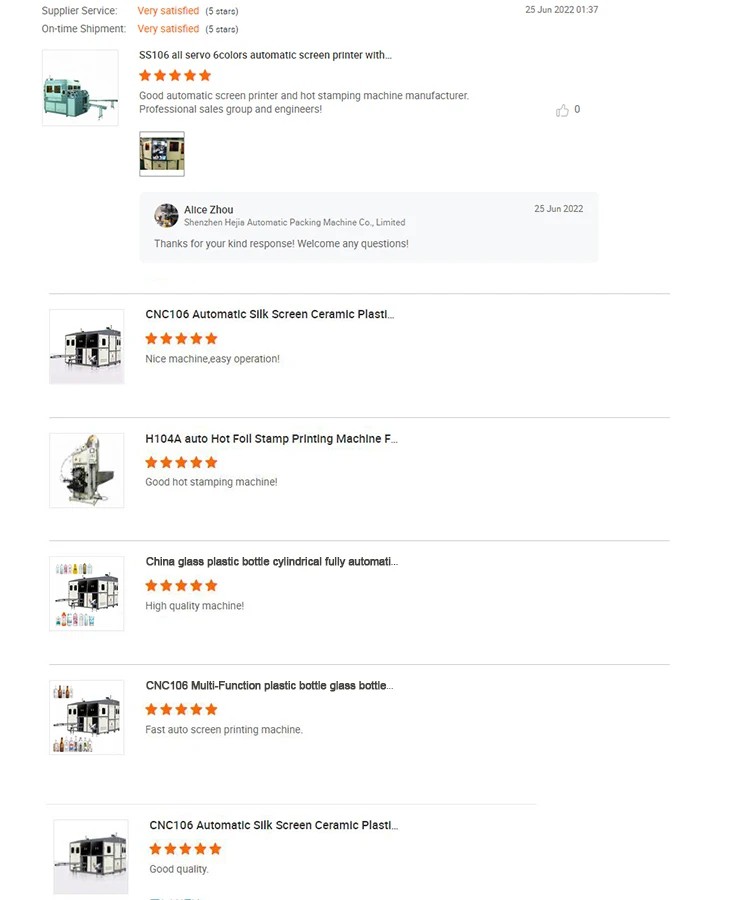The image size is (750, 900).
Task: Open SS106 all servo 6colors printer title
Action: tap(265, 55)
